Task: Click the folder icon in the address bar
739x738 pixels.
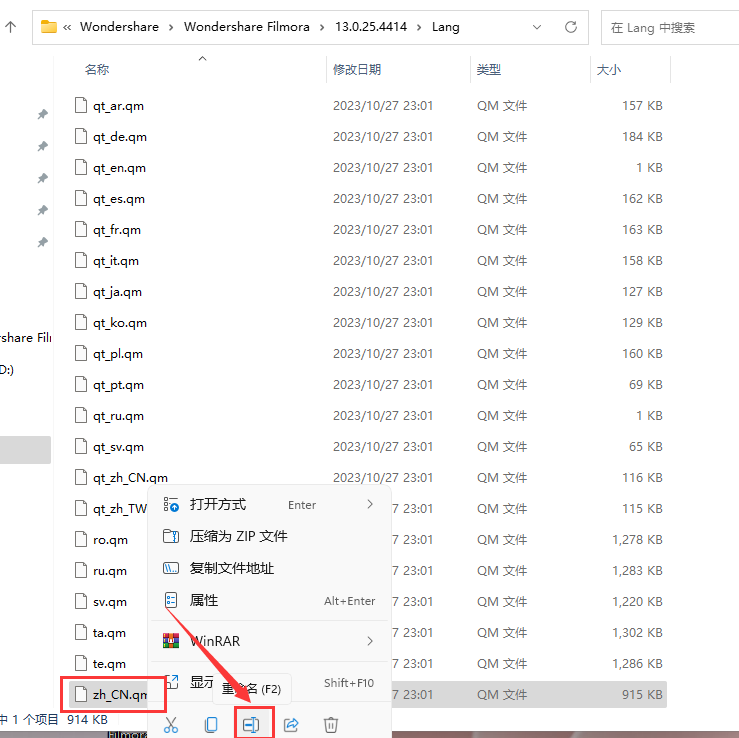Action: [x=49, y=26]
